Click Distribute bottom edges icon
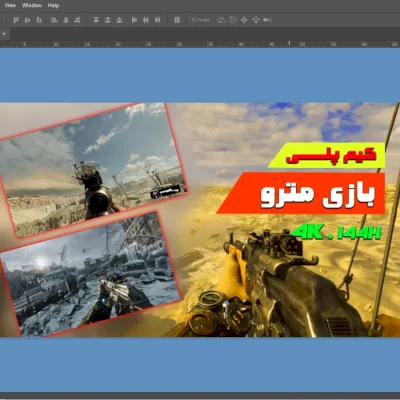Viewport: 400px width, 400px height. [x=119, y=20]
